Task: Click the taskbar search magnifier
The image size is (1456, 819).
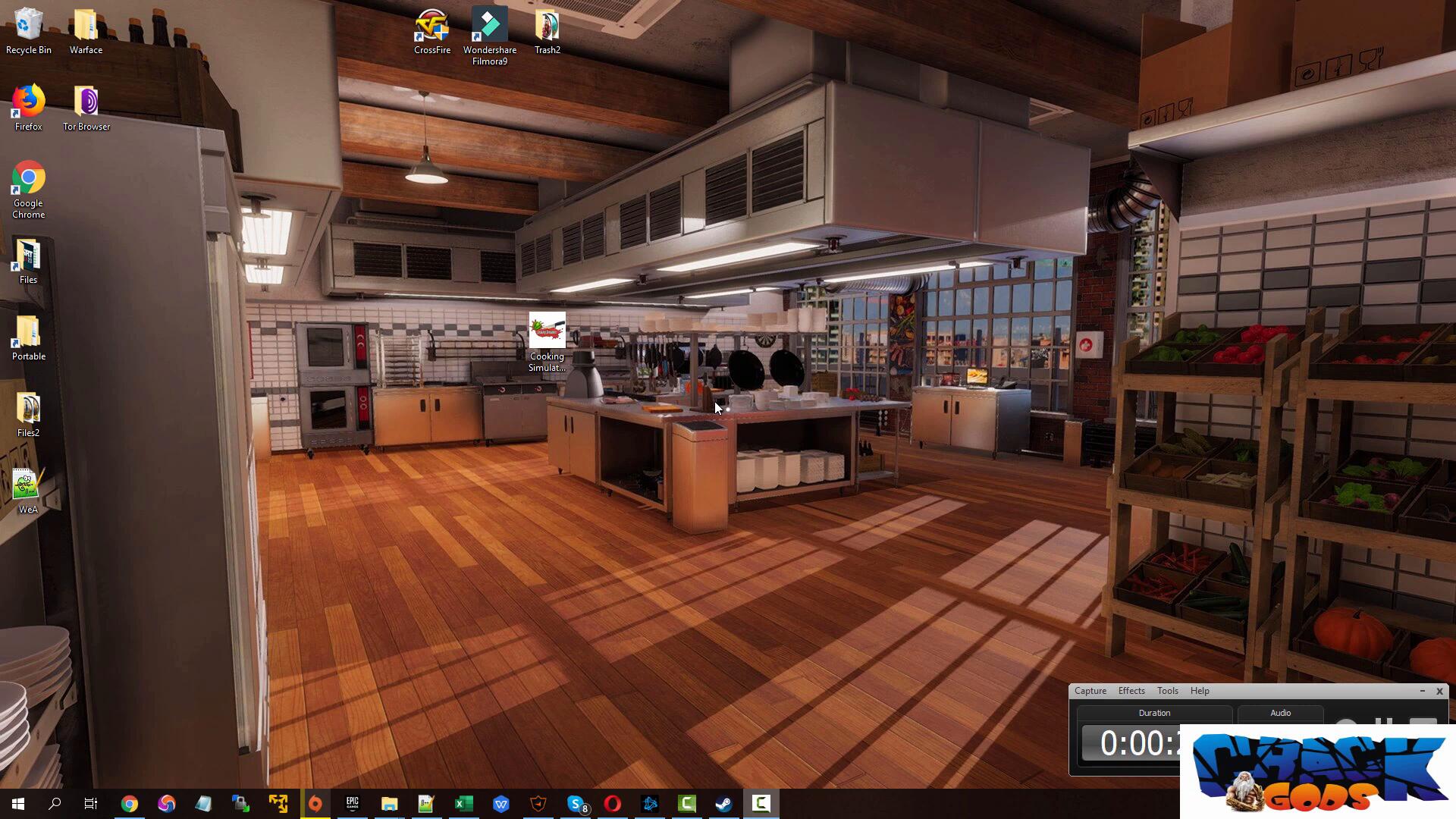Action: click(x=55, y=804)
